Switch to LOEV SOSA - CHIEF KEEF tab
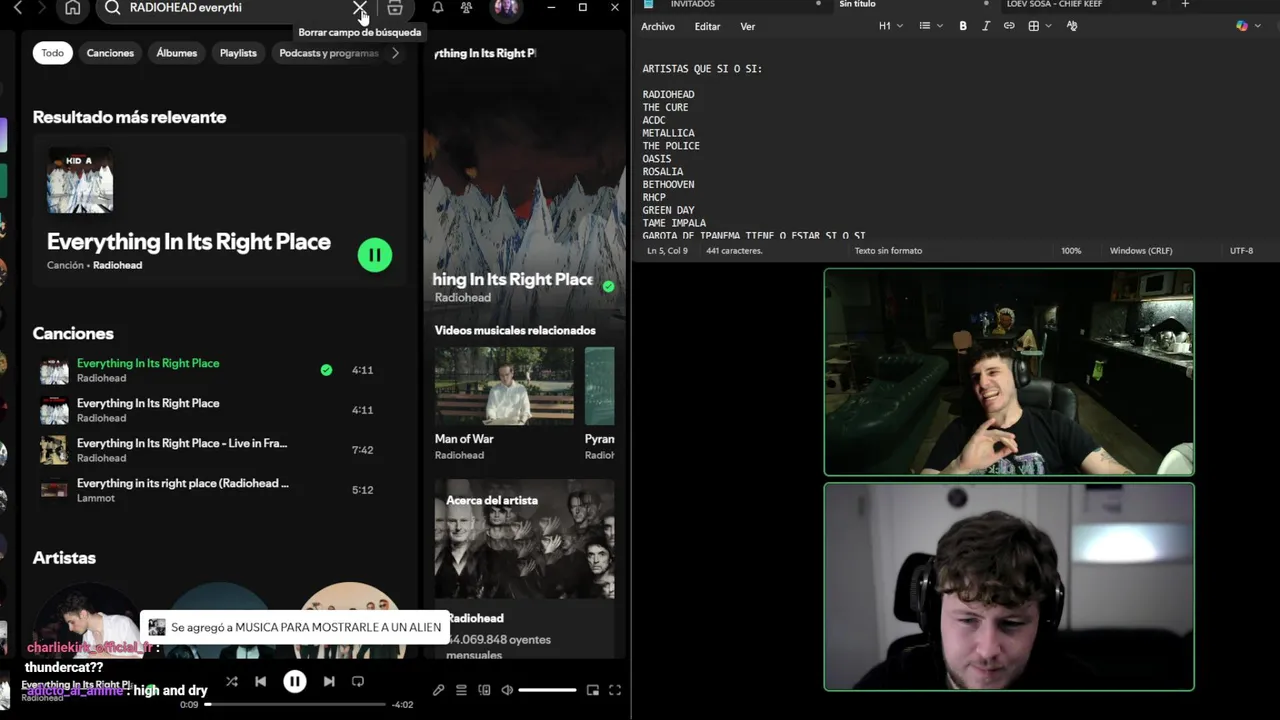 pos(1054,4)
